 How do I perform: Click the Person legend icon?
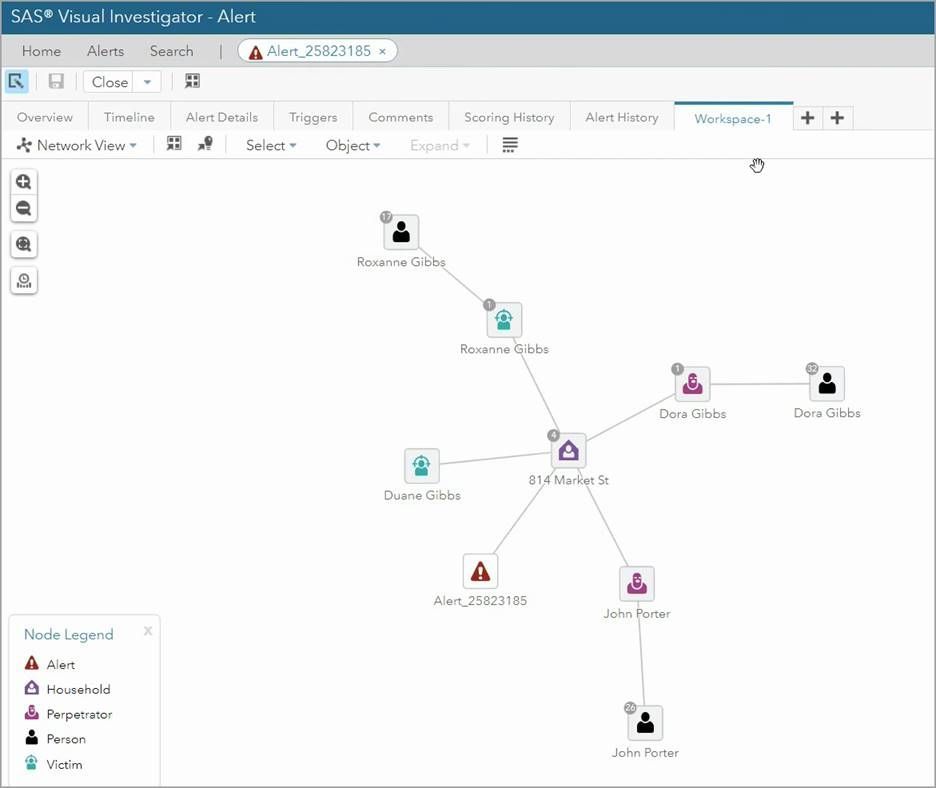point(32,738)
